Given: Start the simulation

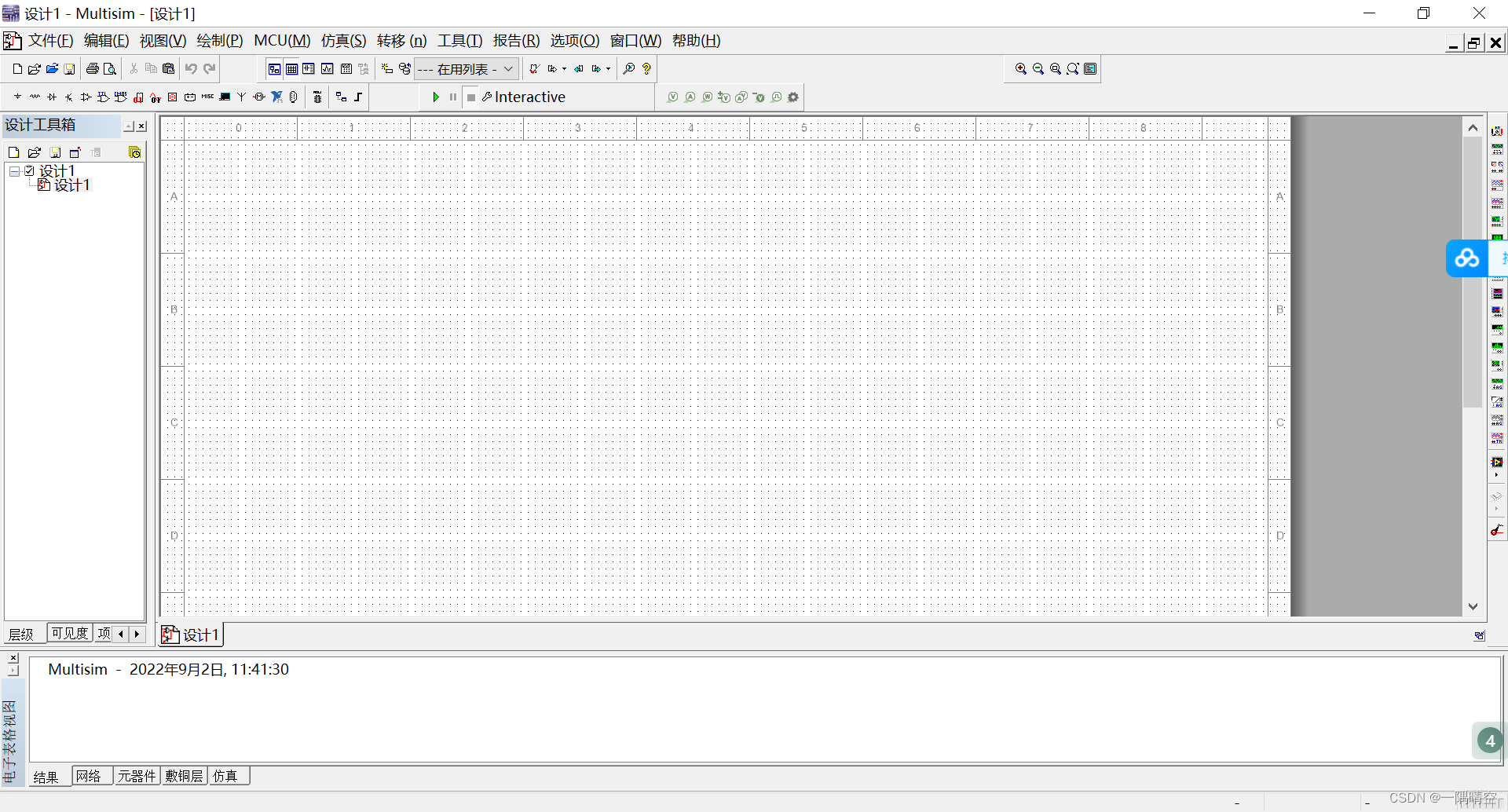Looking at the screenshot, I should coord(436,97).
